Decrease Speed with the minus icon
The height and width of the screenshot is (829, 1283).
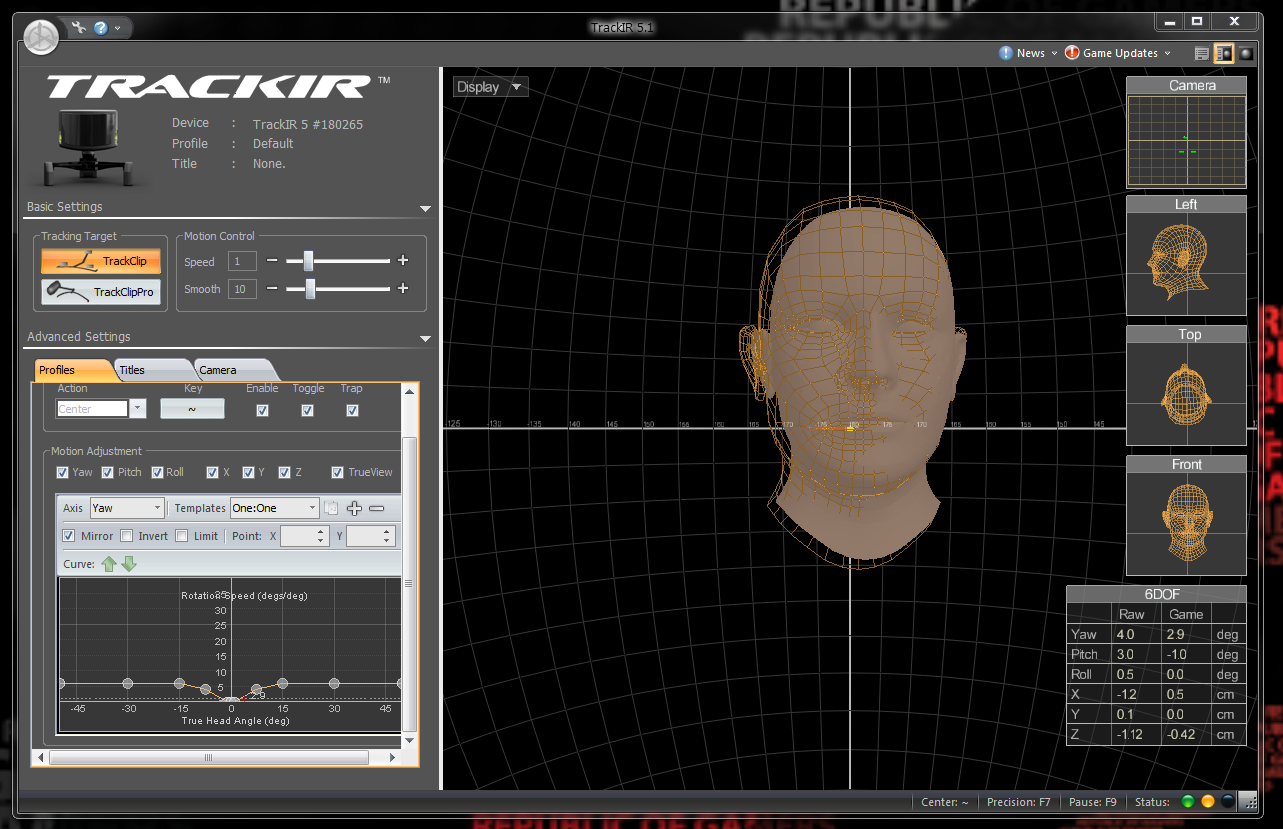click(x=272, y=261)
